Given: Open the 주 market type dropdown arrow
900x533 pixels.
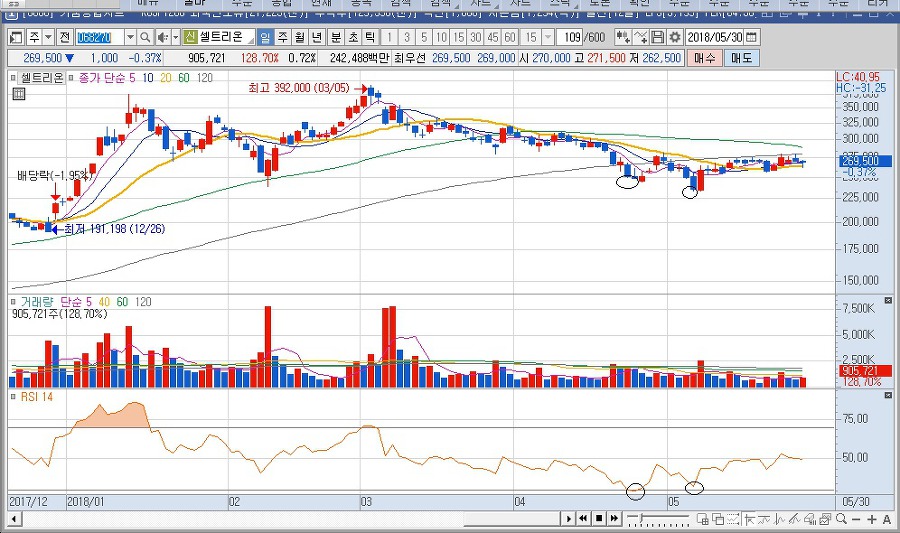Looking at the screenshot, I should (47, 37).
